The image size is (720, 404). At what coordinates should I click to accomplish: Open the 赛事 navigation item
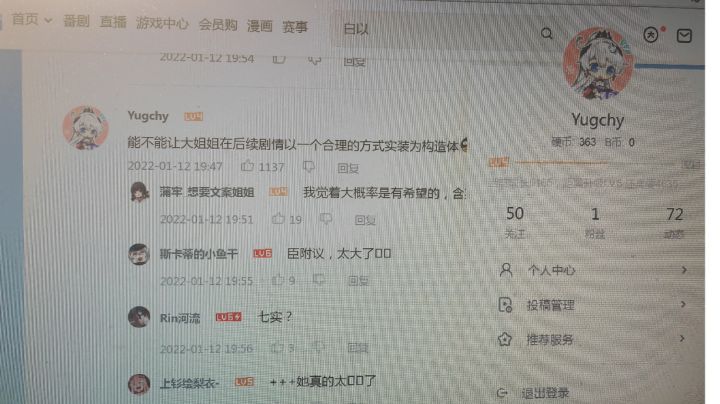point(294,27)
